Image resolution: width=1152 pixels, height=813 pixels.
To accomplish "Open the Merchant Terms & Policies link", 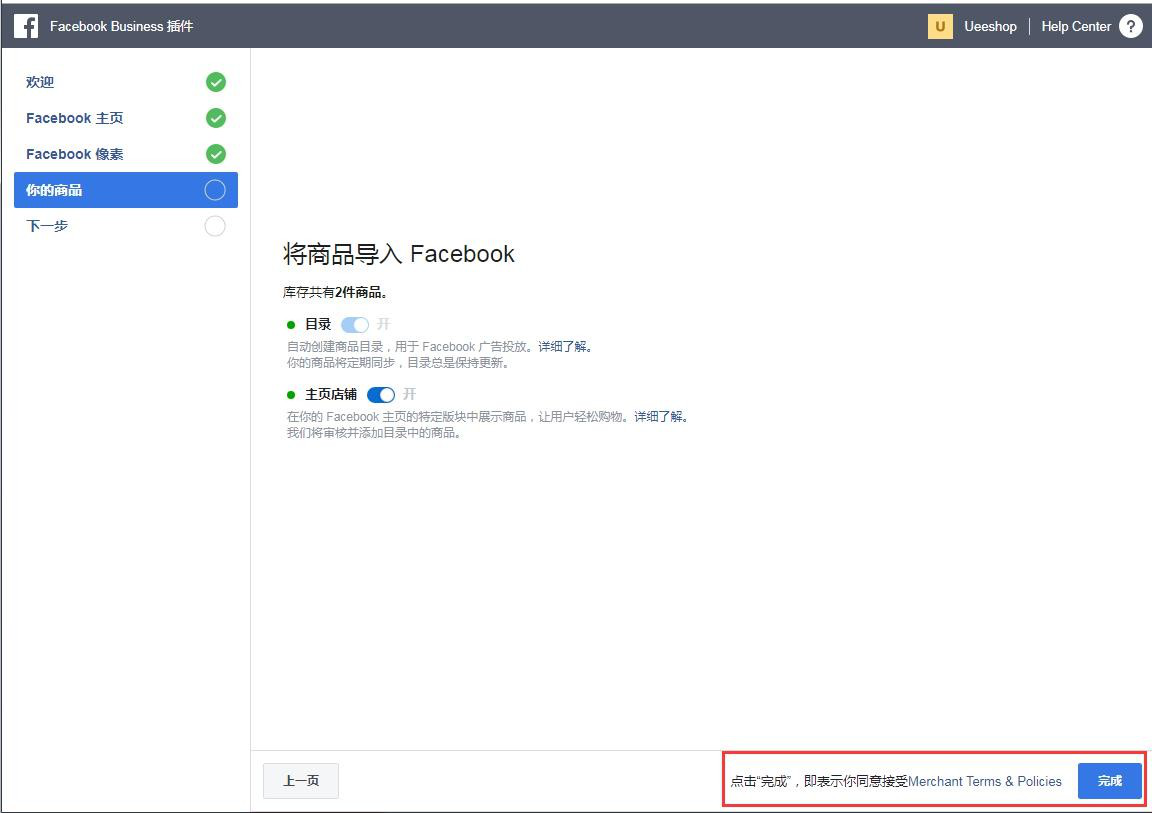I will click(x=984, y=781).
